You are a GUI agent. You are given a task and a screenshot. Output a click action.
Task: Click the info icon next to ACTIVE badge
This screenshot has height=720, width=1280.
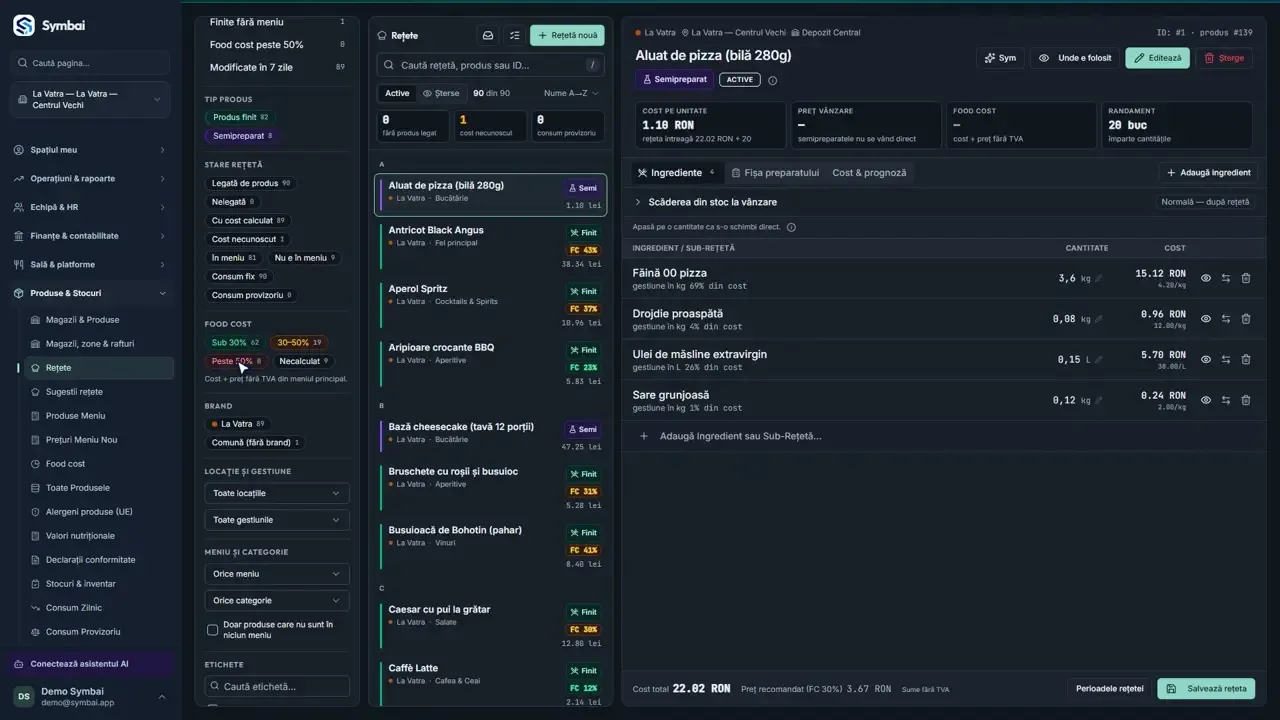point(772,80)
